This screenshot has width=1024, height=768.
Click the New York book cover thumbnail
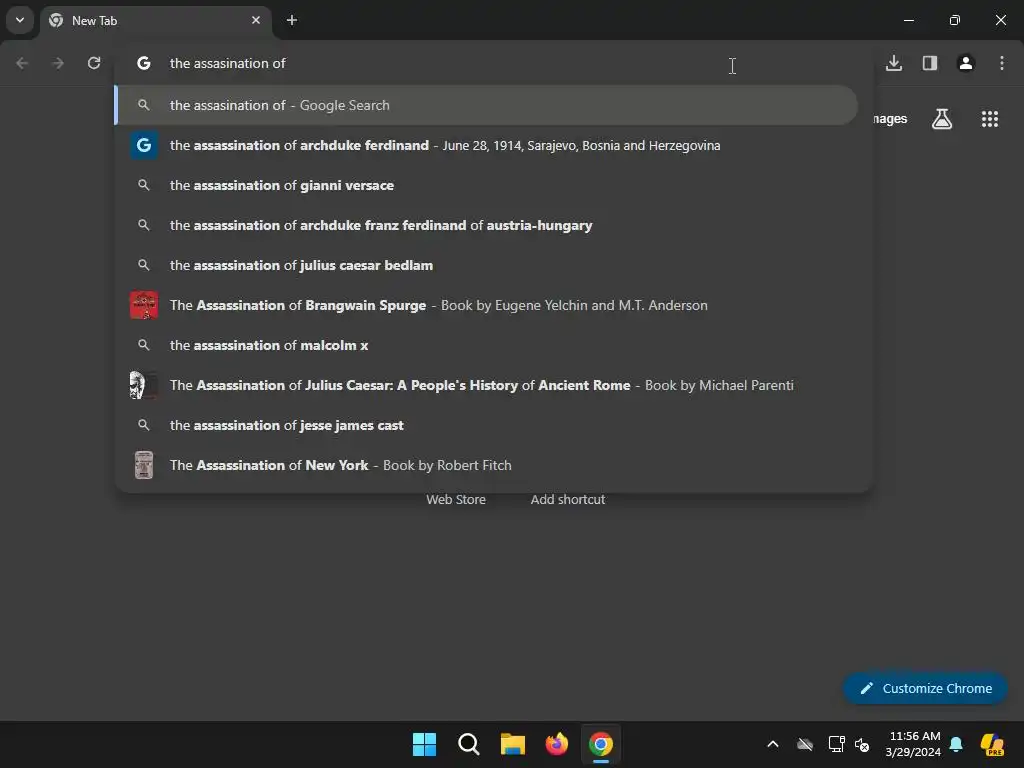point(144,465)
